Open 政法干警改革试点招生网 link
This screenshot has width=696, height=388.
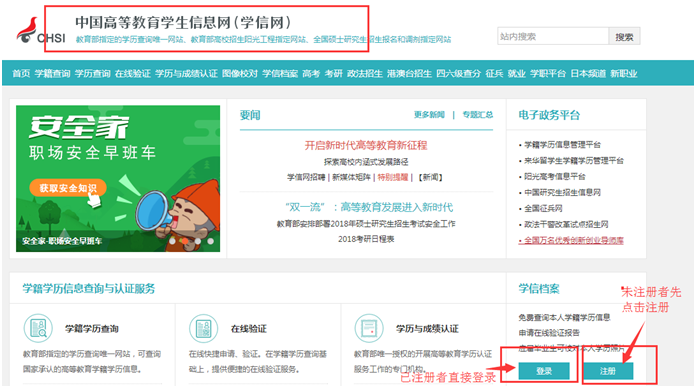pyautogui.click(x=566, y=224)
